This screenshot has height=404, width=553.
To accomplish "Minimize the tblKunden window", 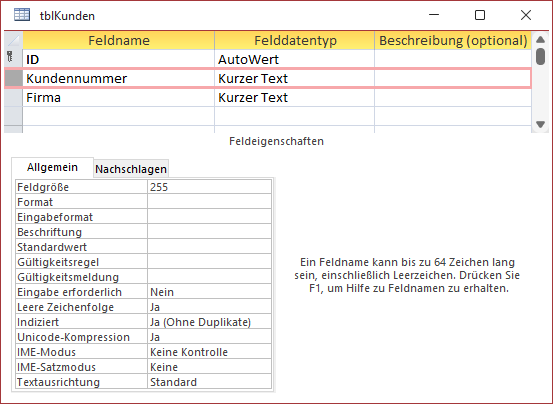I will click(x=434, y=15).
